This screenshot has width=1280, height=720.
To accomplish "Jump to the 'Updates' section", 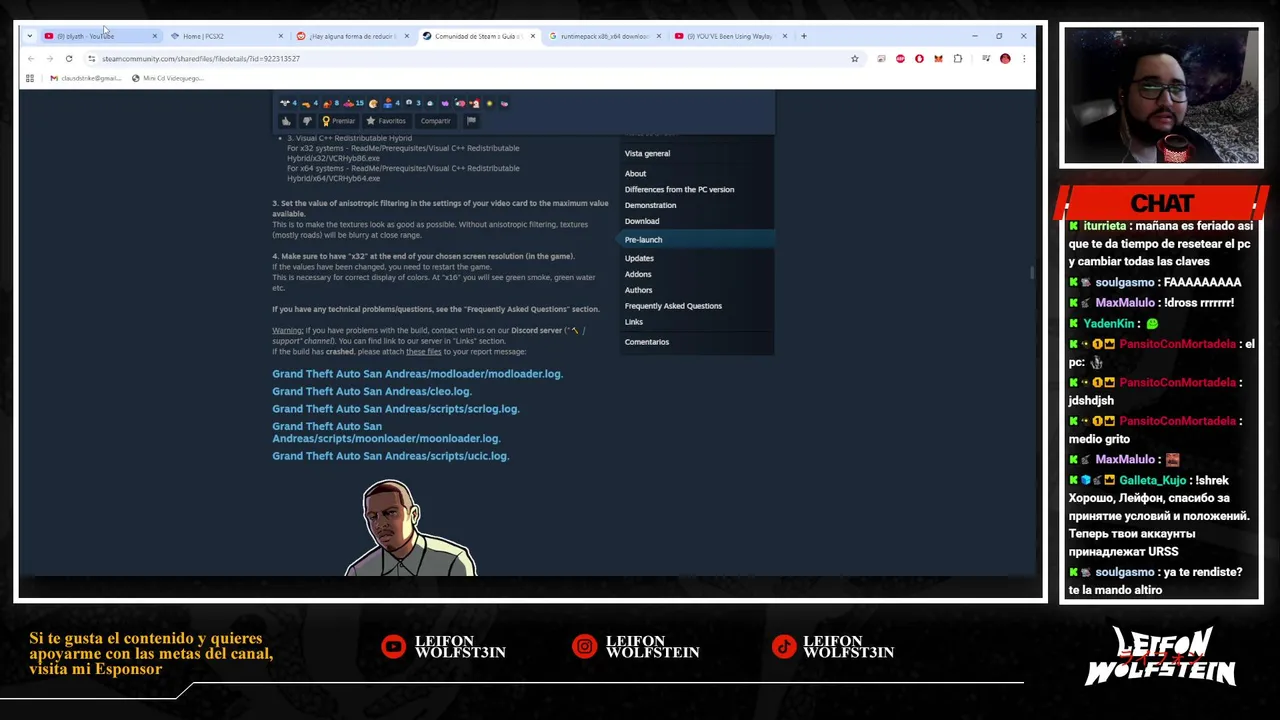I will point(639,258).
